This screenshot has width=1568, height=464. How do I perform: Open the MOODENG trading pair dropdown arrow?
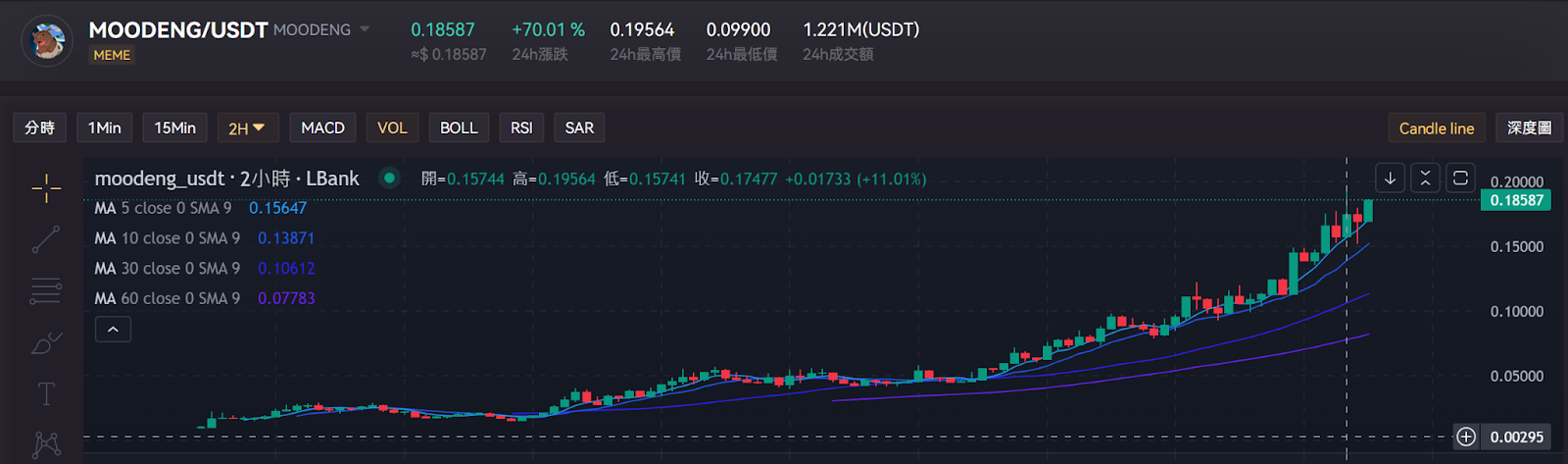[x=365, y=29]
